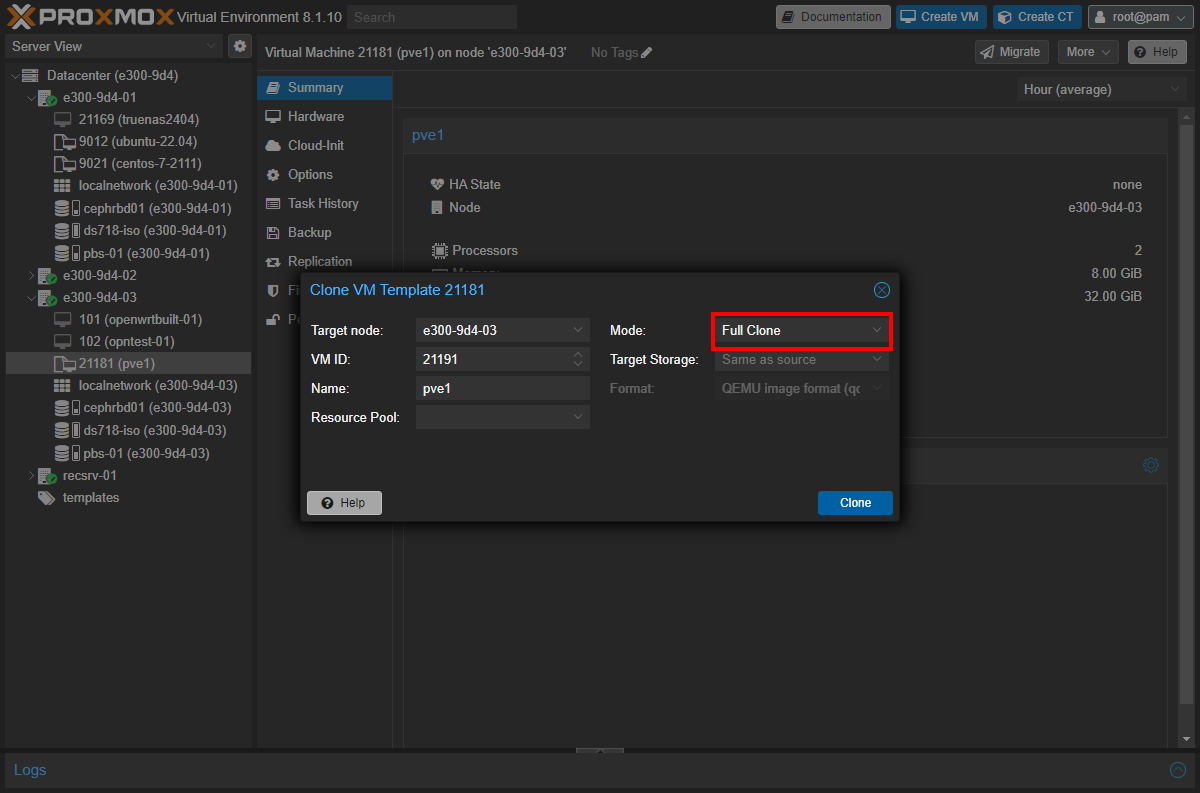Image resolution: width=1200 pixels, height=793 pixels.
Task: Collapse node e300-9d4-03
Action: pos(30,297)
